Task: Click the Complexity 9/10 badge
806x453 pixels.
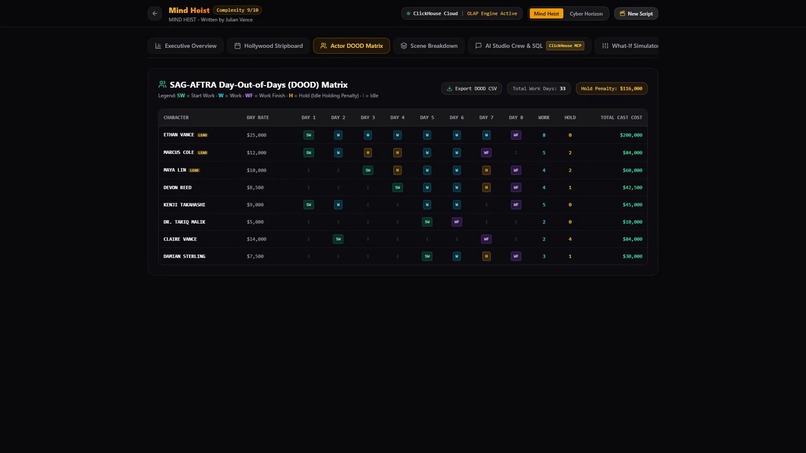Action: (237, 10)
